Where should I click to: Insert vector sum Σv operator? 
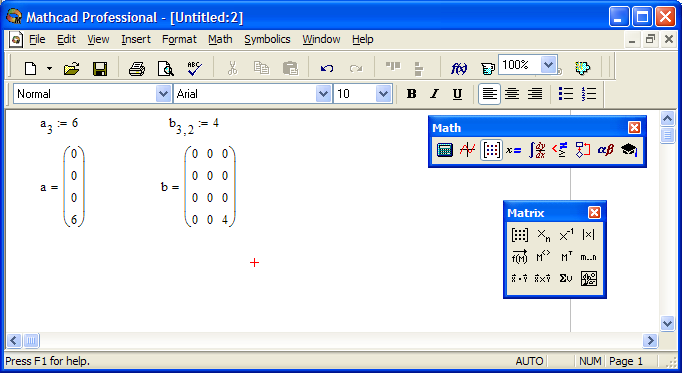click(x=566, y=279)
